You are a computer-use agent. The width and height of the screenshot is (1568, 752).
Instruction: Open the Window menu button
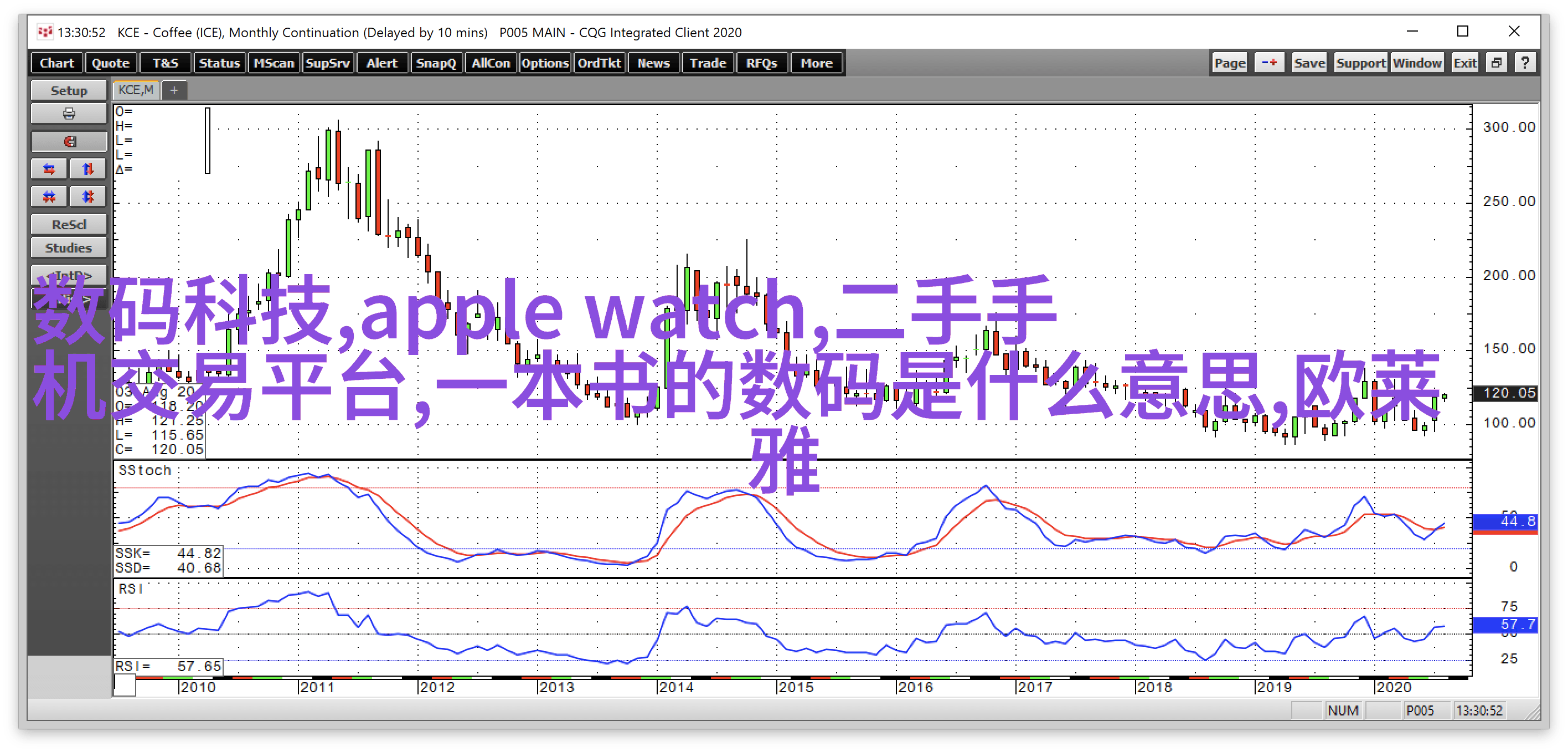click(1417, 63)
